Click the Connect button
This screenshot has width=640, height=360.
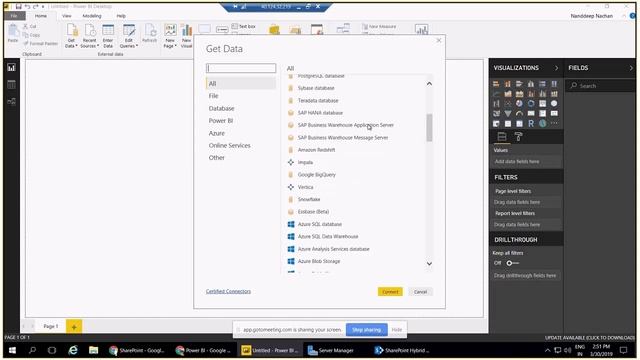[390, 291]
